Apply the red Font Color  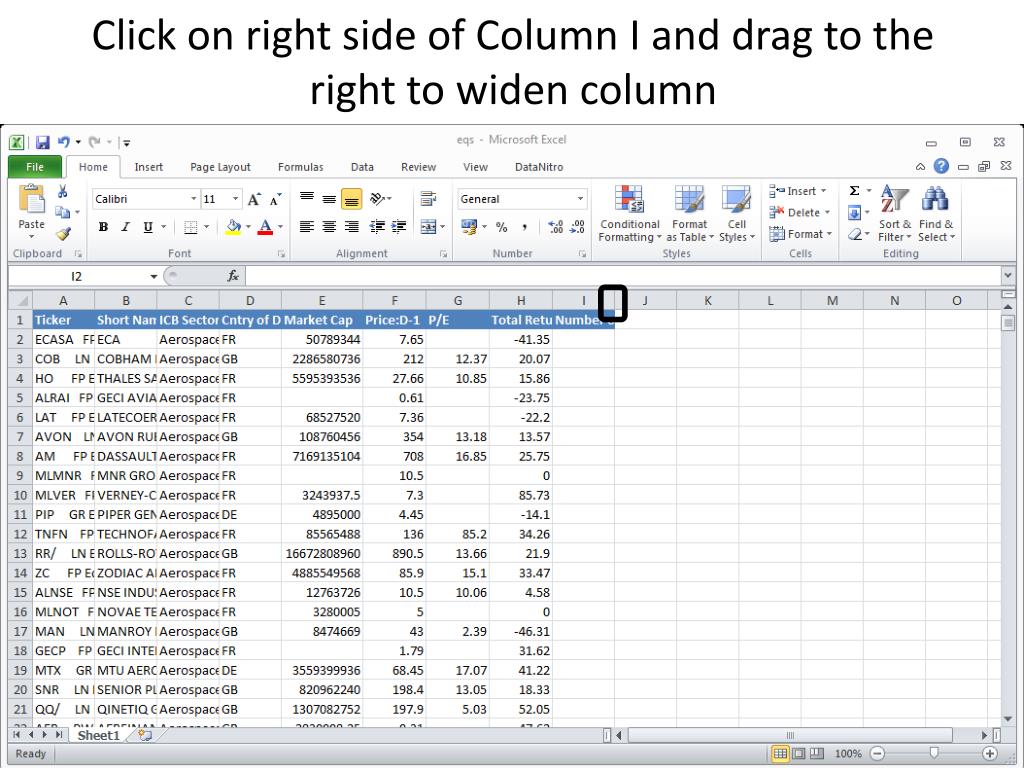click(265, 227)
